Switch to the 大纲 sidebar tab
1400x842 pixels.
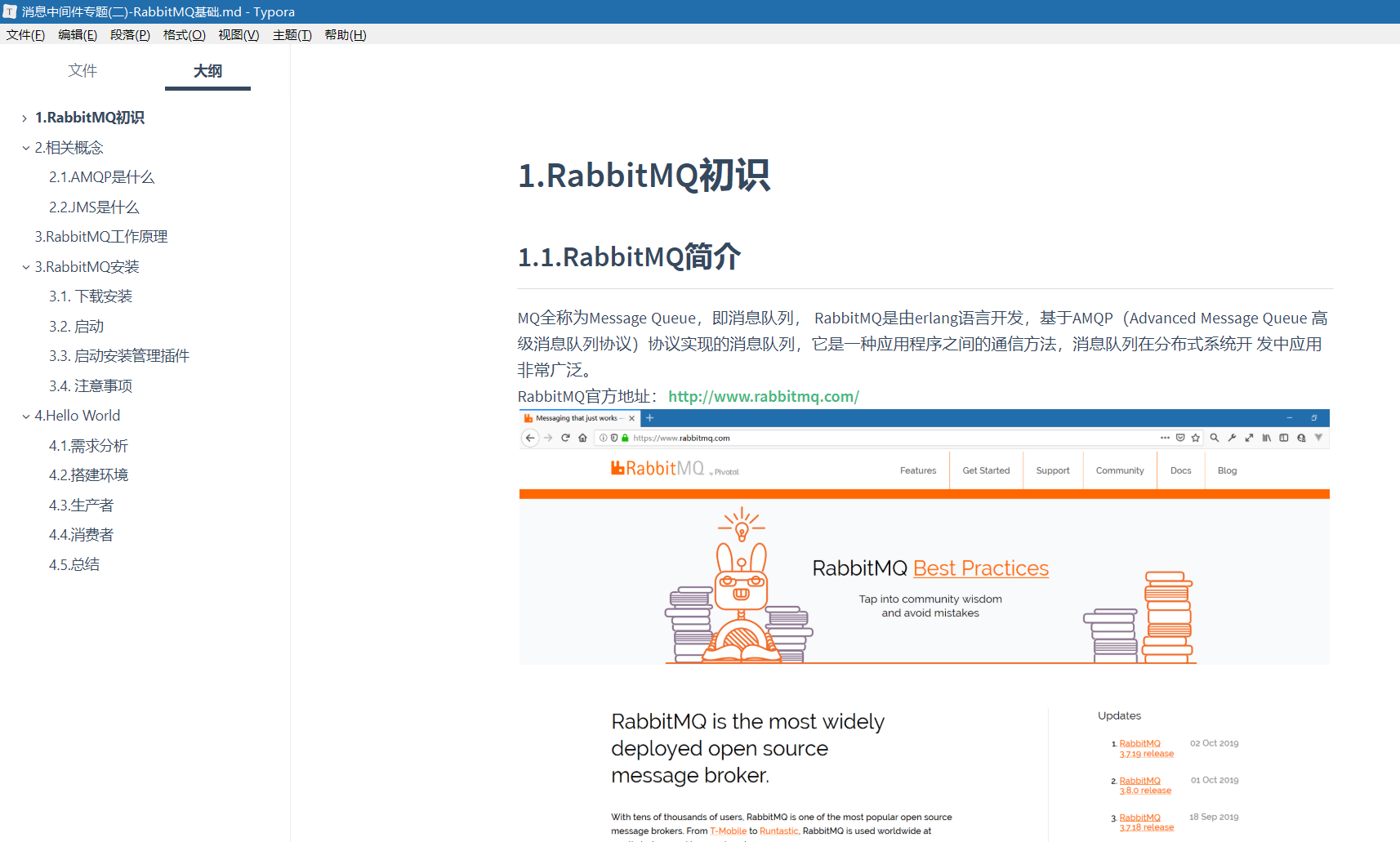[207, 71]
